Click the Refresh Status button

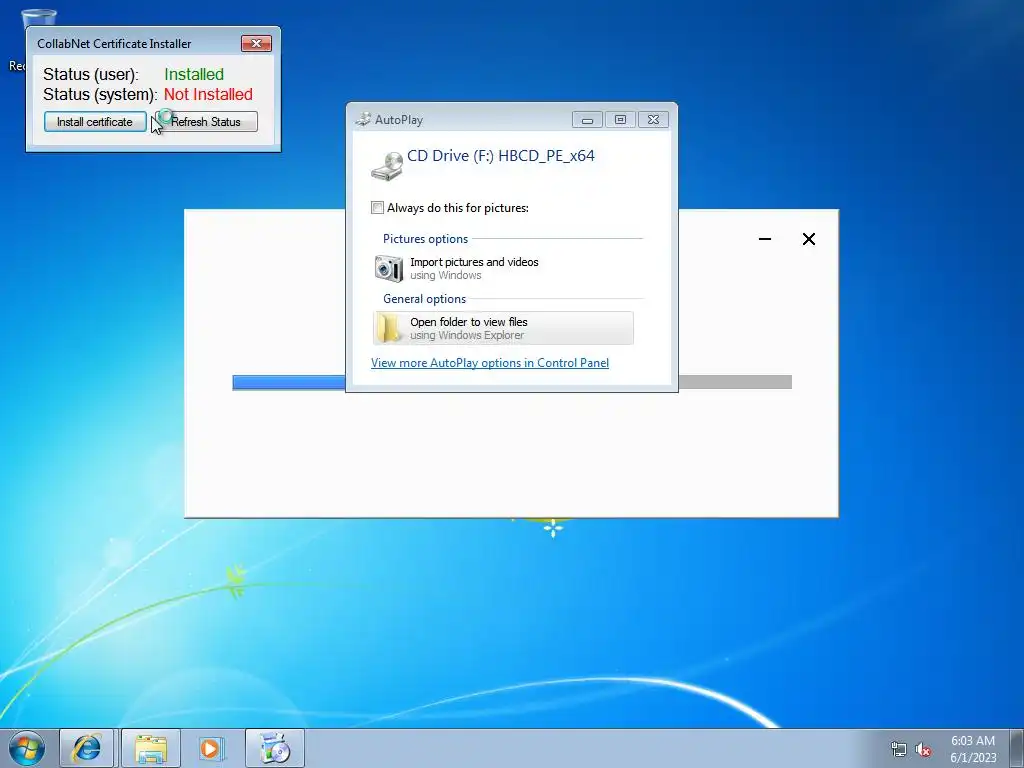[x=206, y=121]
